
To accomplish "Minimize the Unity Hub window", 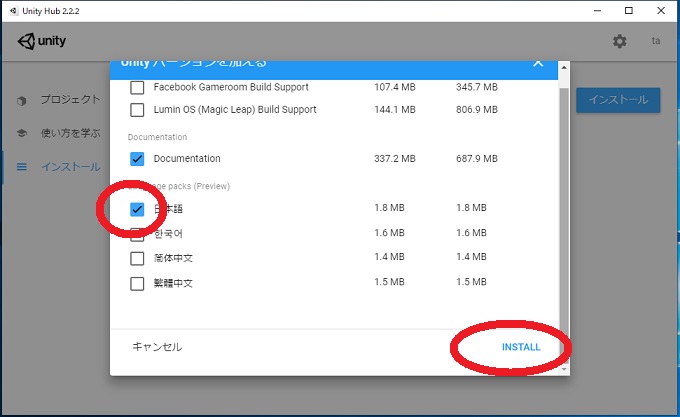I will tap(597, 10).
